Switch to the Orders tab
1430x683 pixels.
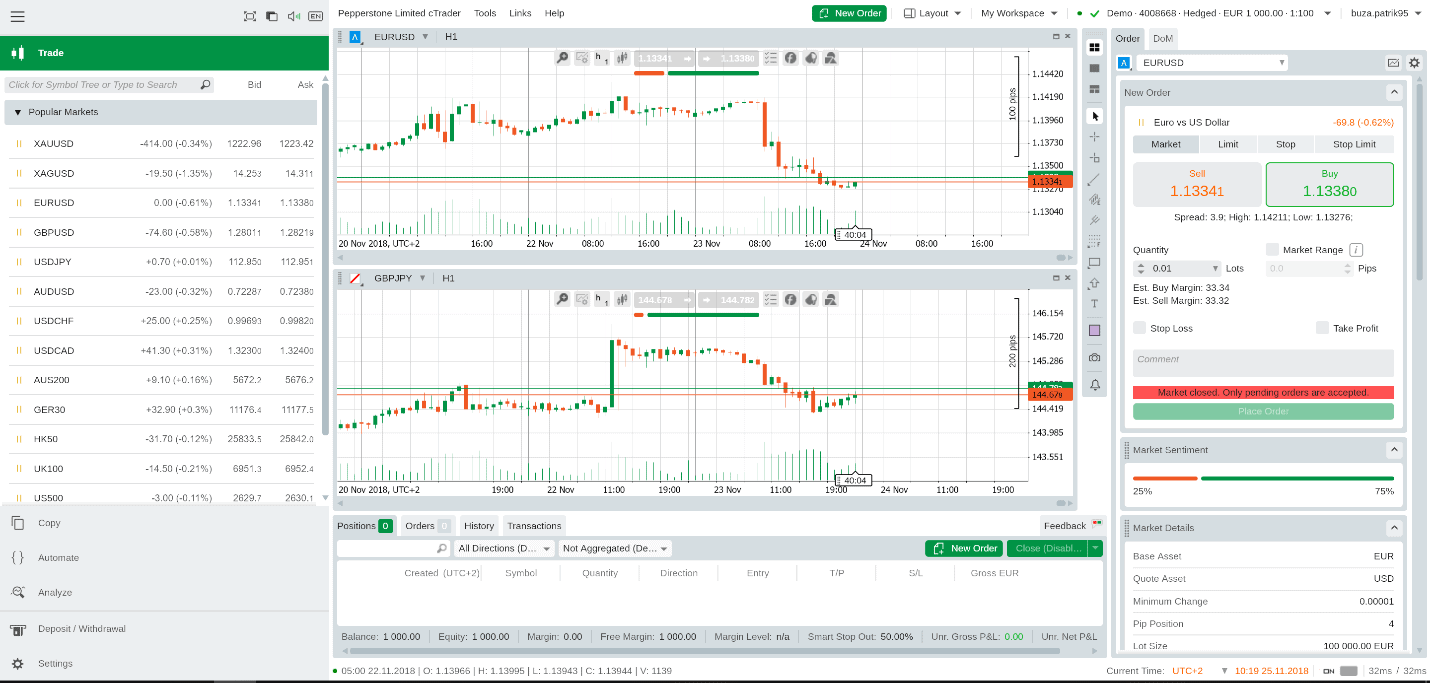pyautogui.click(x=427, y=525)
